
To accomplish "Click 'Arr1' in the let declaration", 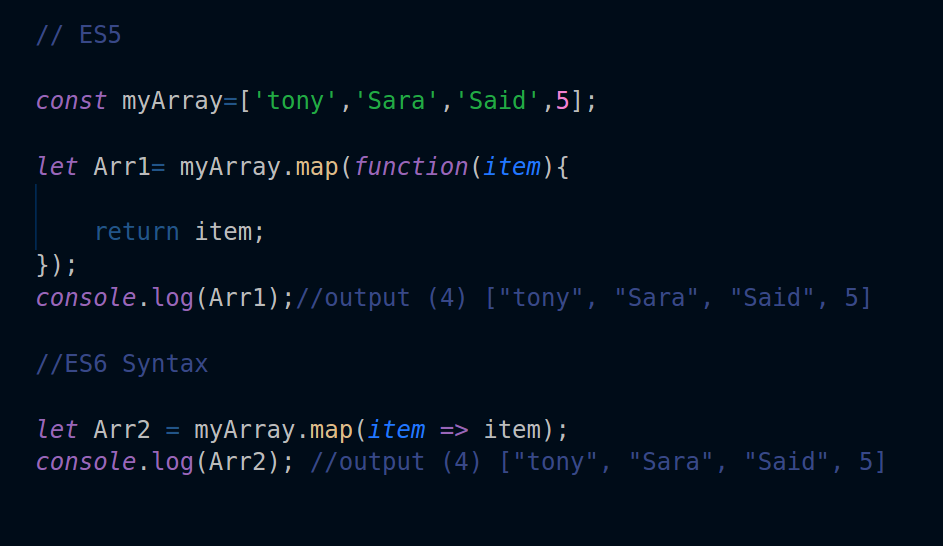I will pyautogui.click(x=121, y=167).
